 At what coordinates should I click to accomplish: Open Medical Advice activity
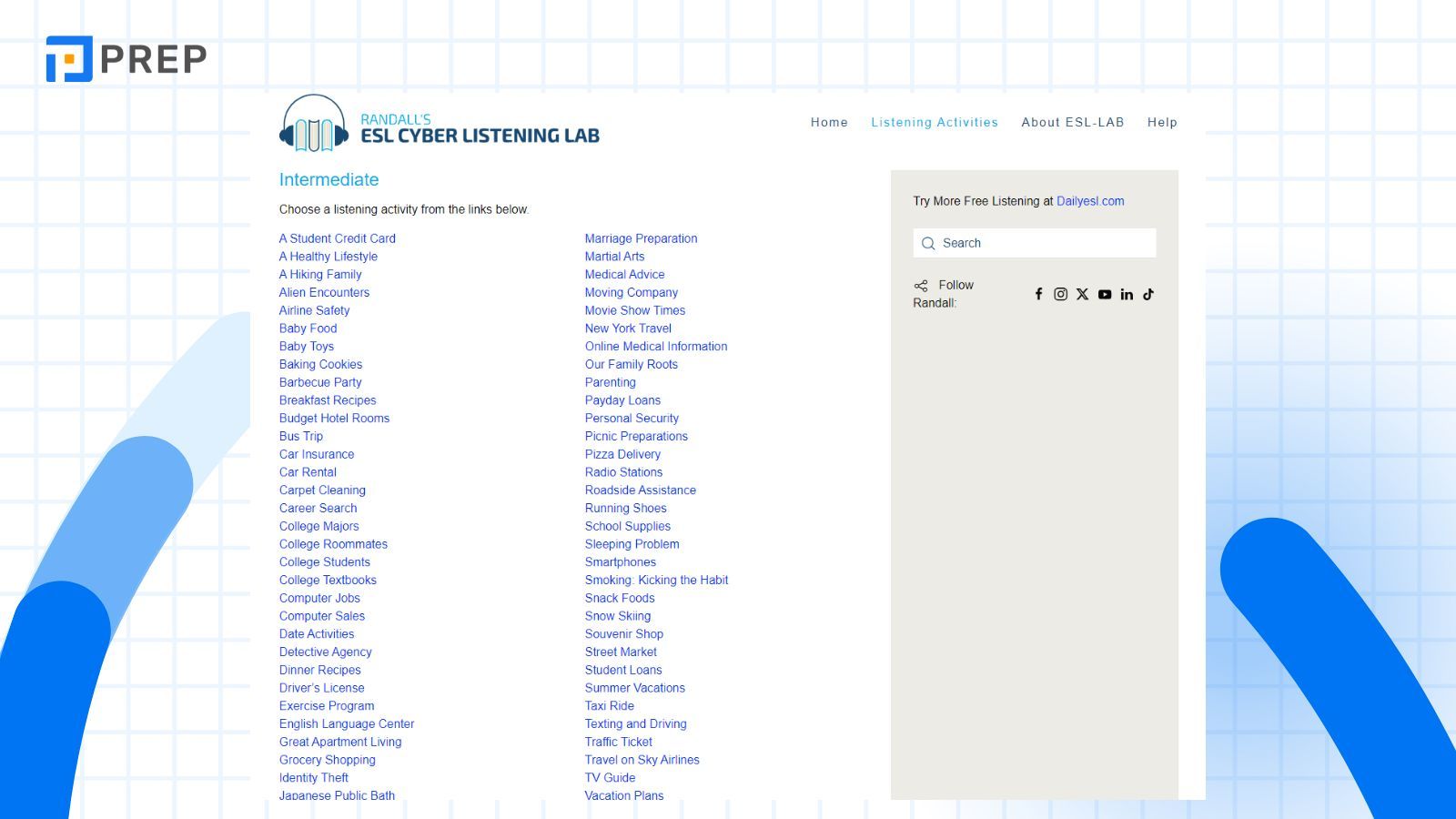coord(624,274)
